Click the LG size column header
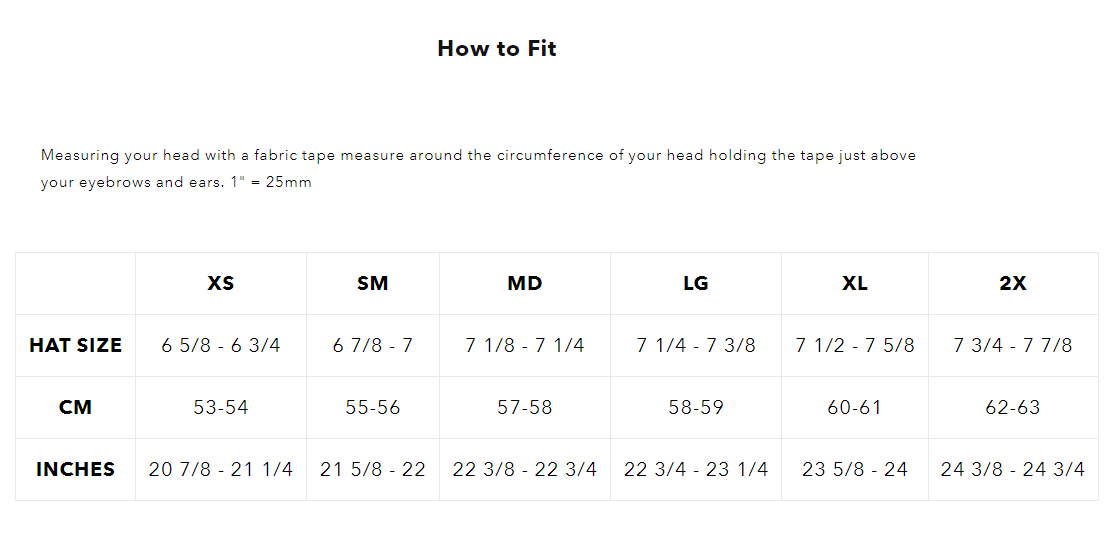The image size is (1112, 536). click(696, 283)
